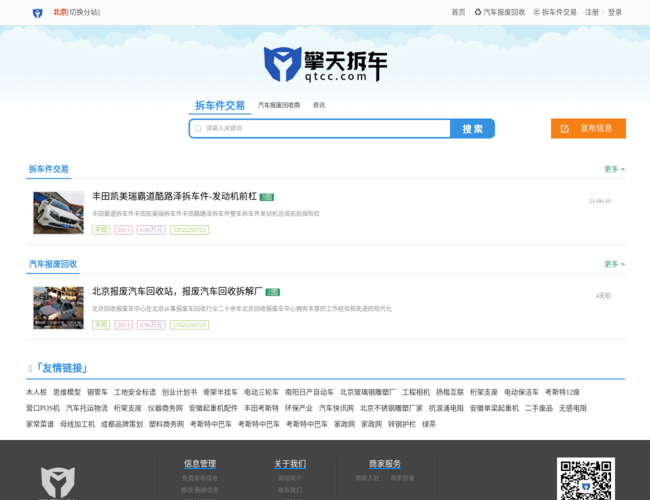Click the QR code in the footer

(x=586, y=479)
